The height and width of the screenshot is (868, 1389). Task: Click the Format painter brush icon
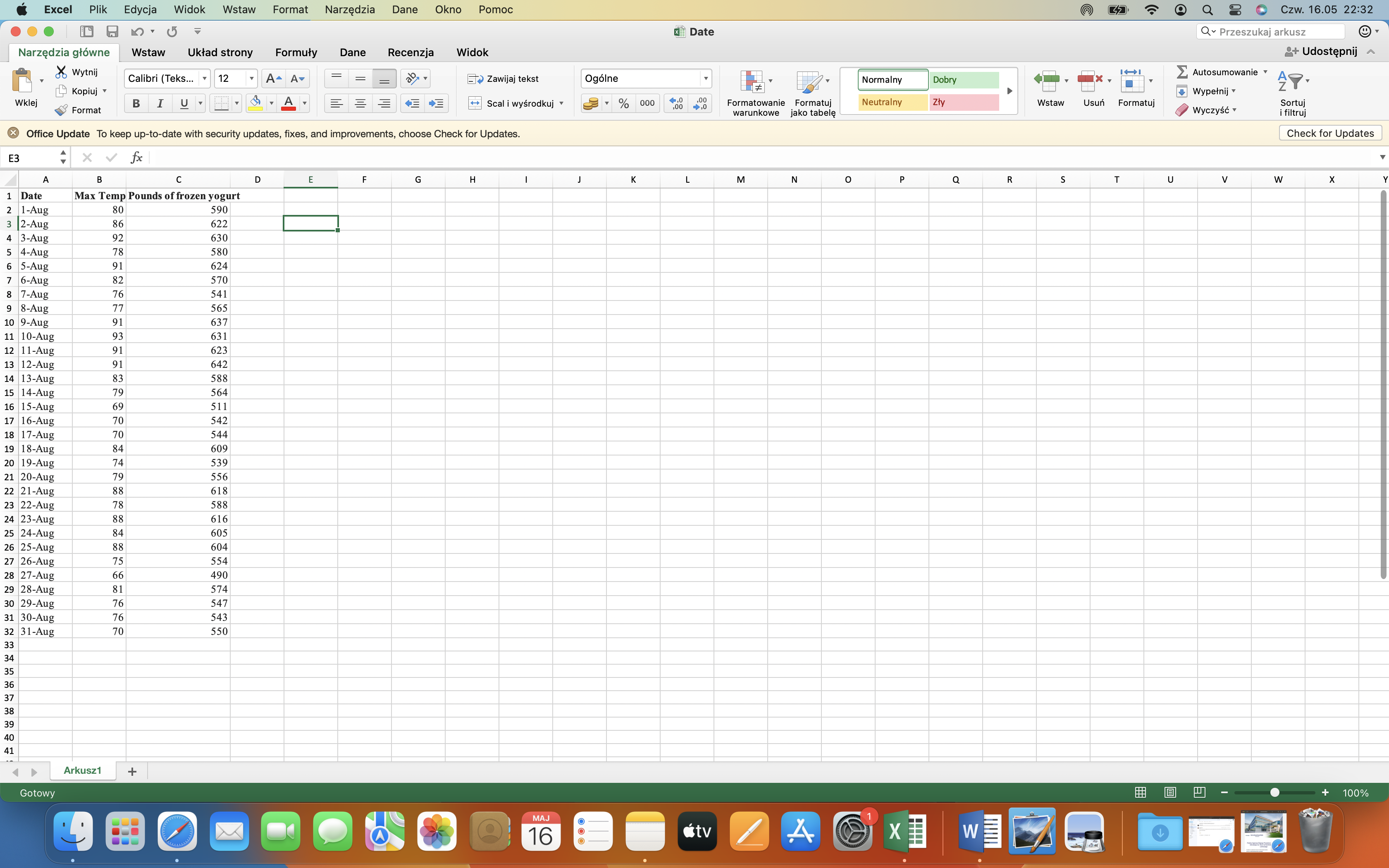62,110
